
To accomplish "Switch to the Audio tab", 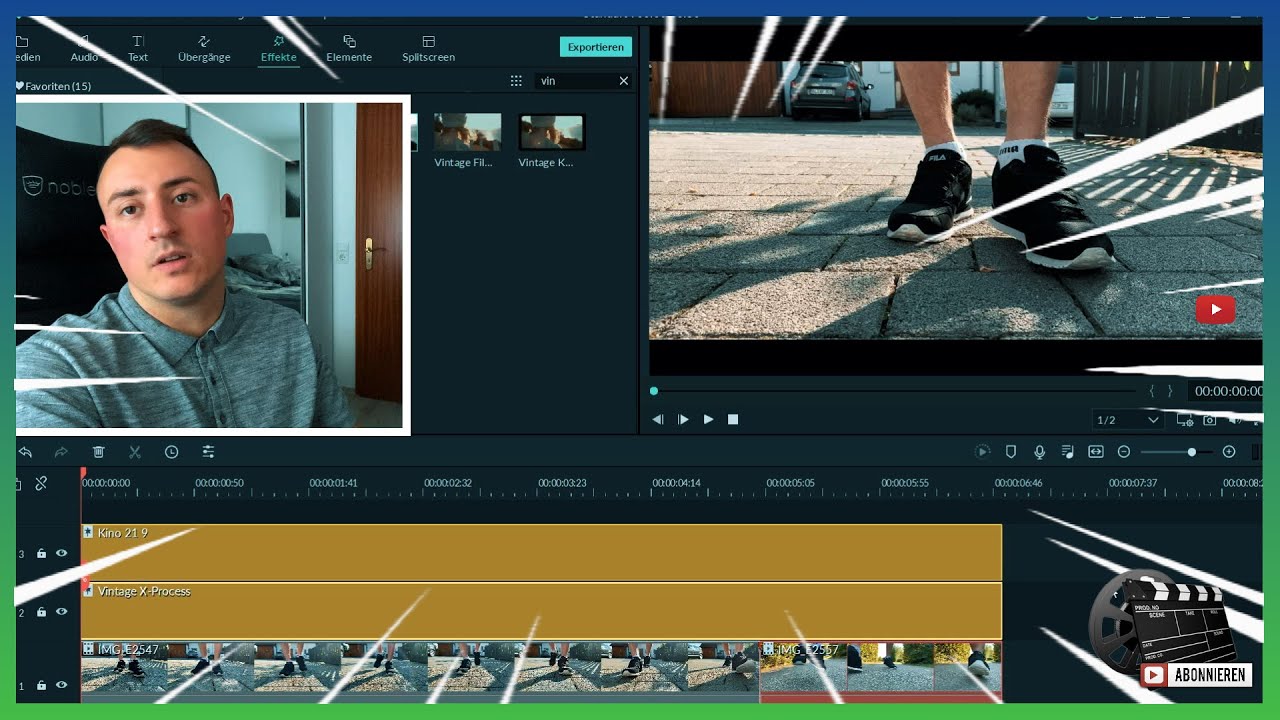I will [x=84, y=49].
